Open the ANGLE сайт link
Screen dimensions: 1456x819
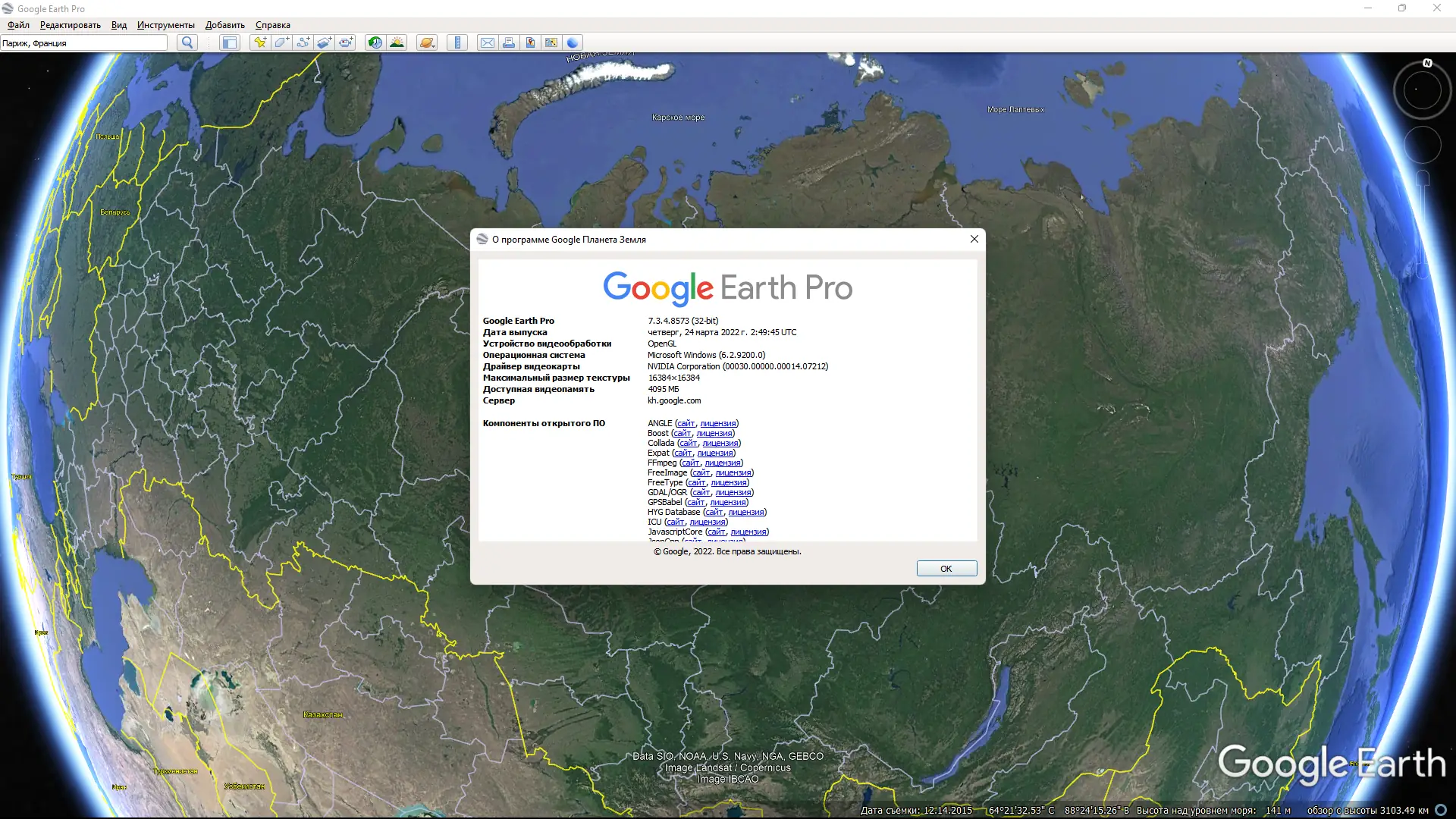coord(686,424)
